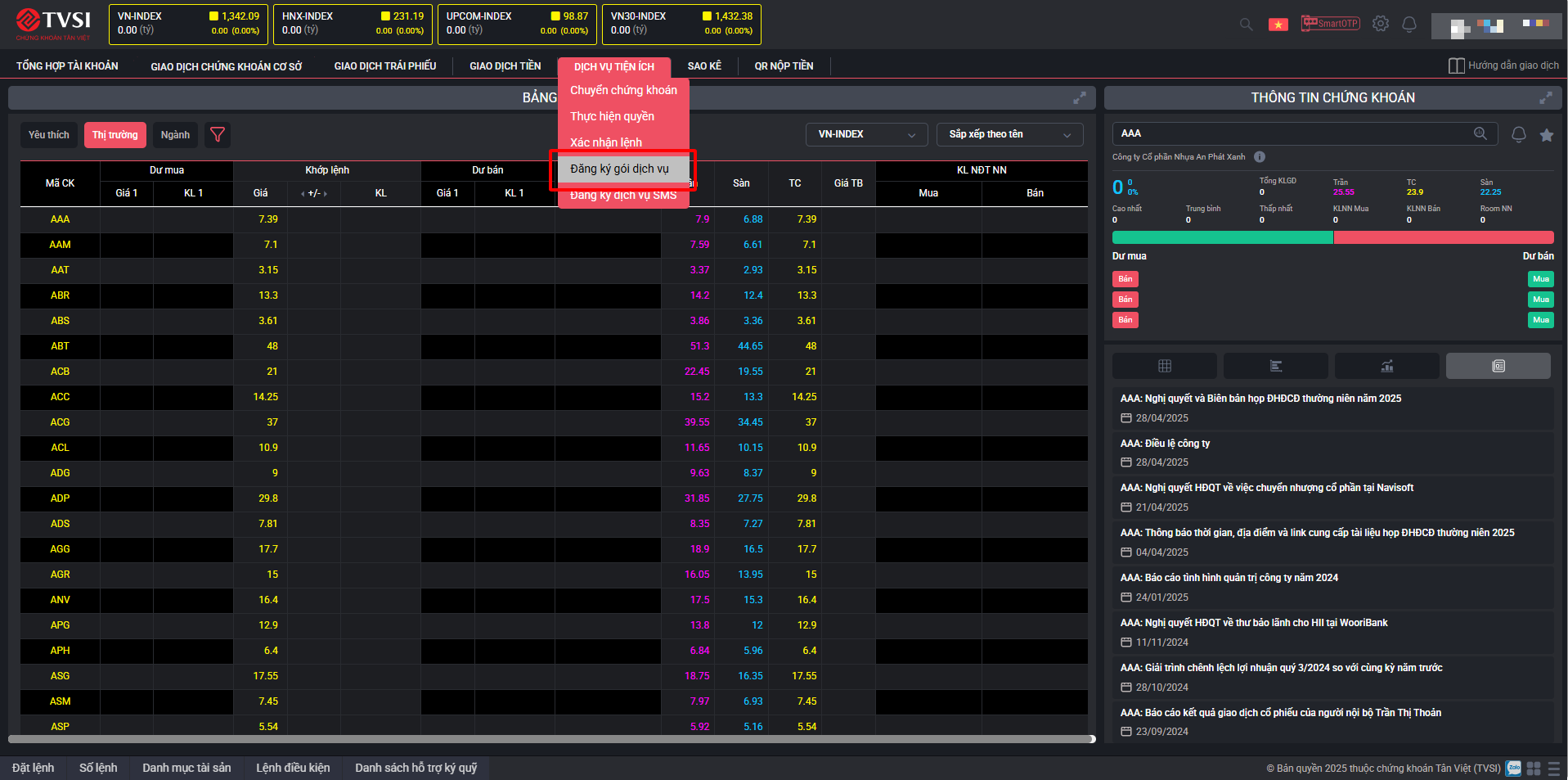Click the Vietnamese flag language icon

click(1278, 25)
